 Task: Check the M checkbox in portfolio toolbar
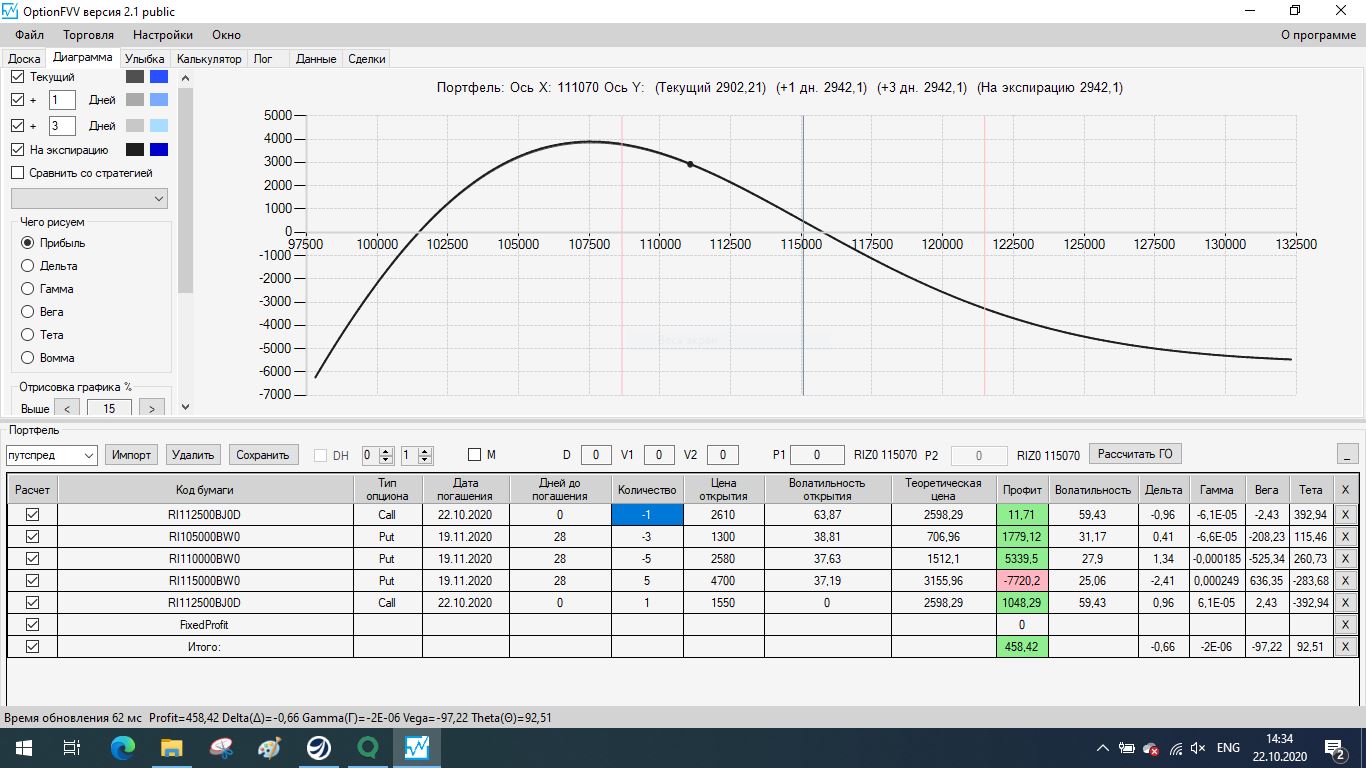click(474, 455)
